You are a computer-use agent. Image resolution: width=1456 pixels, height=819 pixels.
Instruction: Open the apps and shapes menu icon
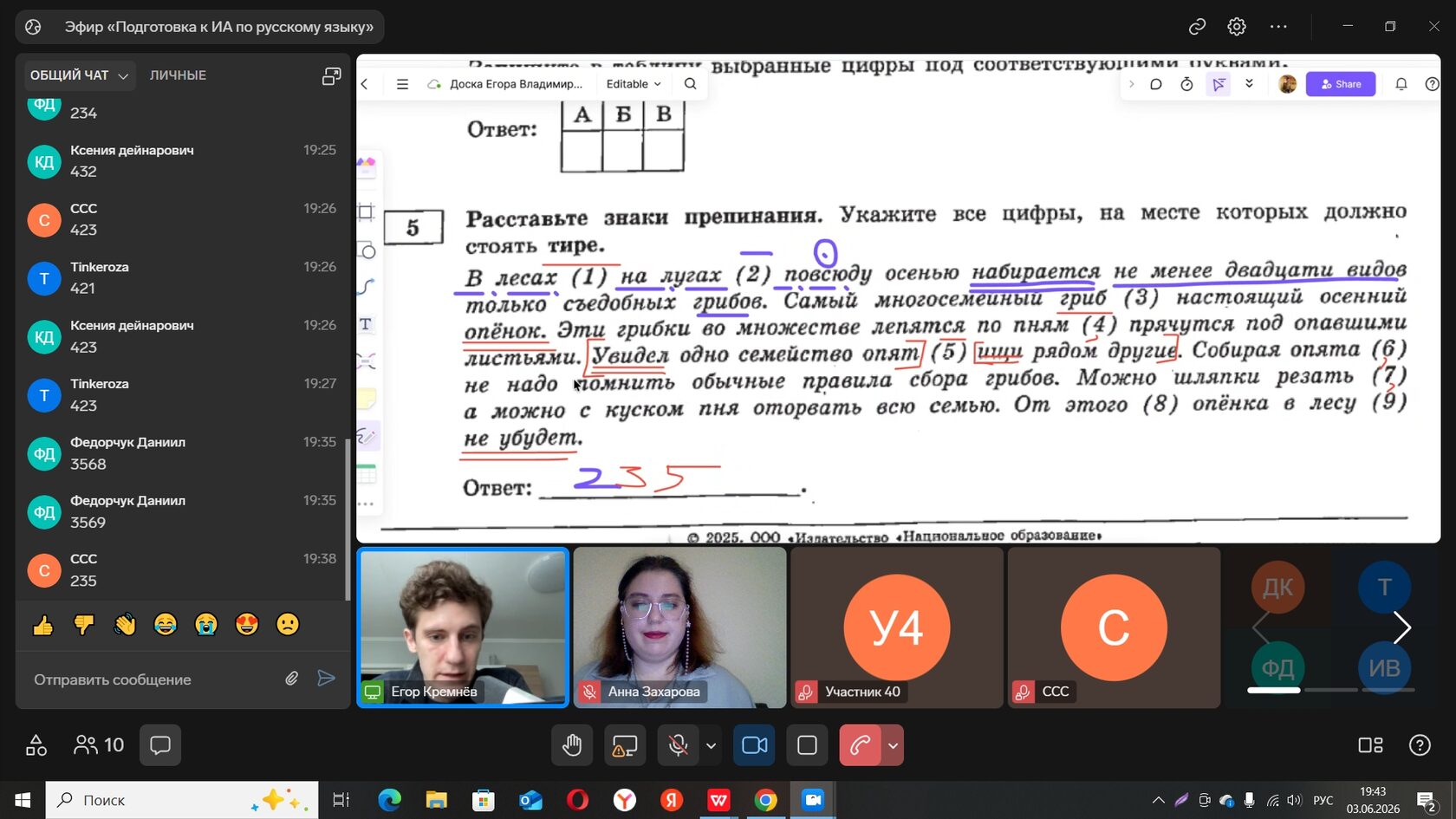(36, 745)
